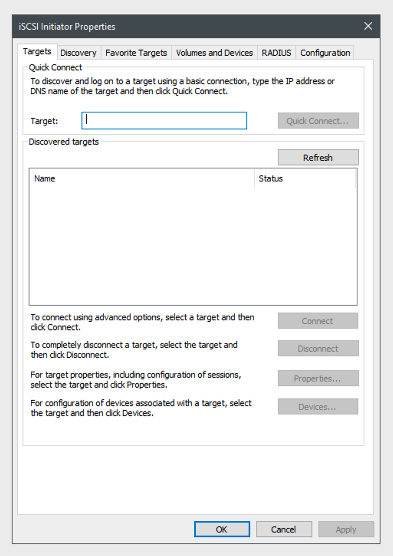393x556 pixels.
Task: Go to the RADIUS tab
Action: click(276, 53)
